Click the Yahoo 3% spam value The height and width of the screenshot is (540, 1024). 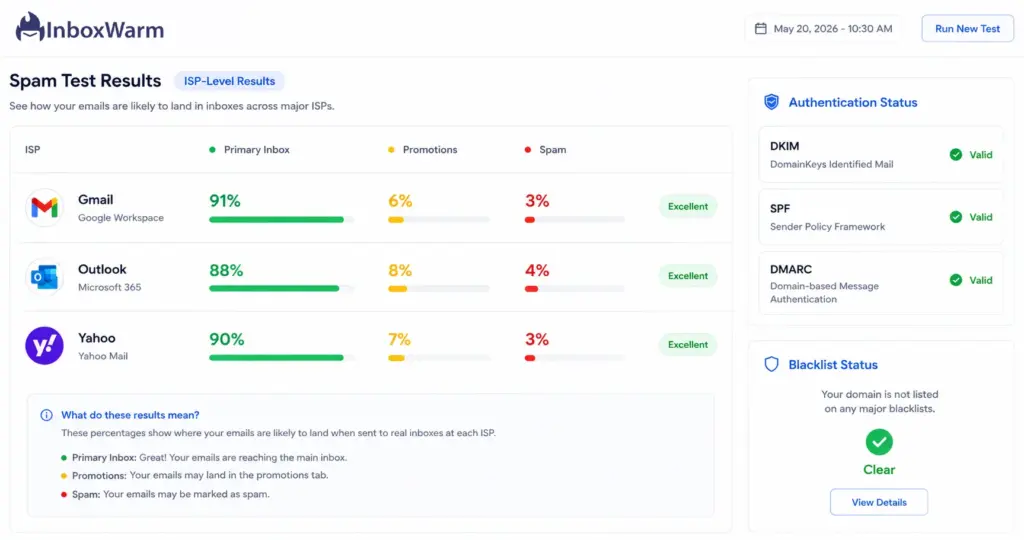pyautogui.click(x=537, y=339)
